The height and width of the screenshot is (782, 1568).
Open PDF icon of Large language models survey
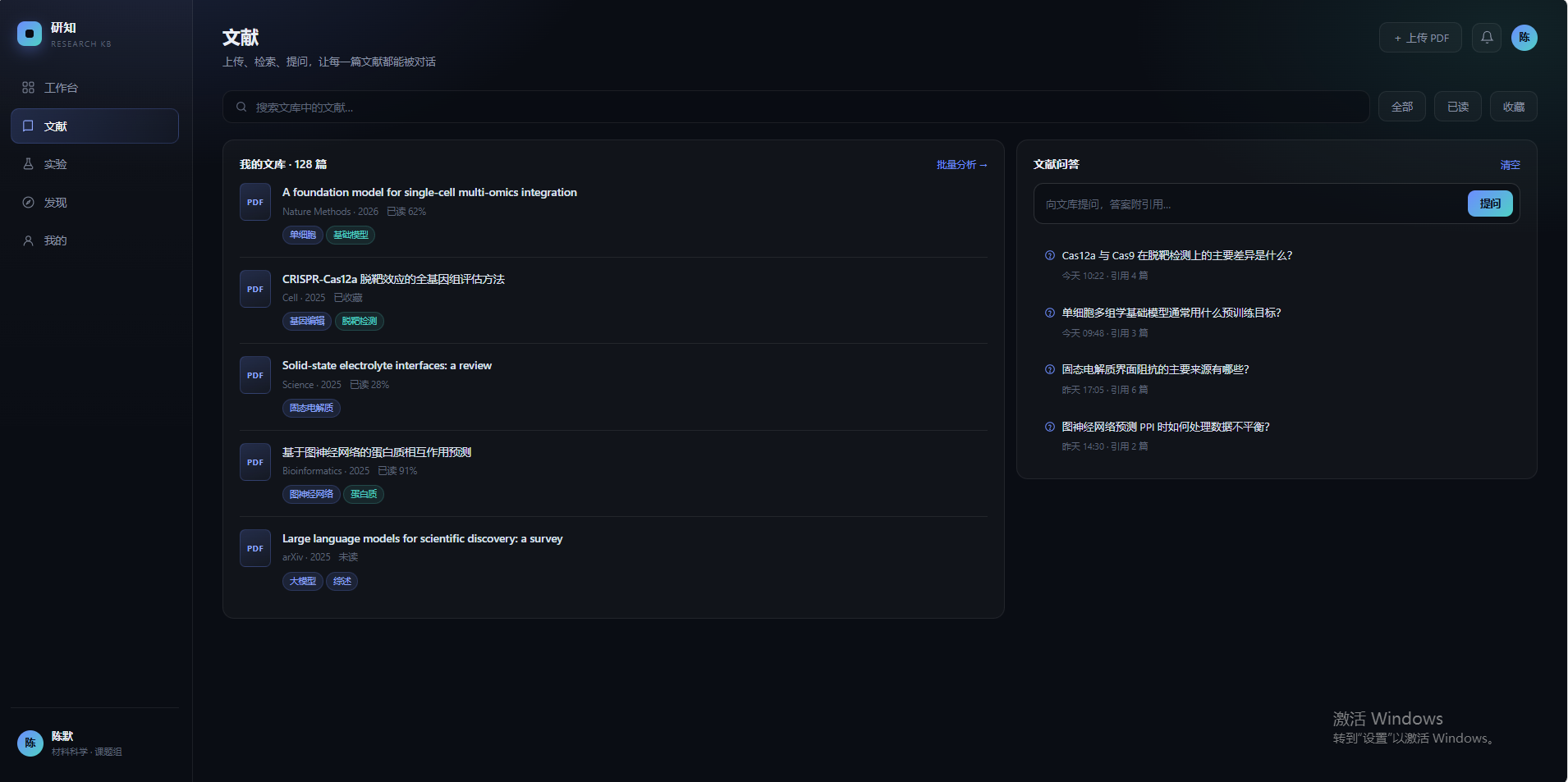click(x=255, y=548)
